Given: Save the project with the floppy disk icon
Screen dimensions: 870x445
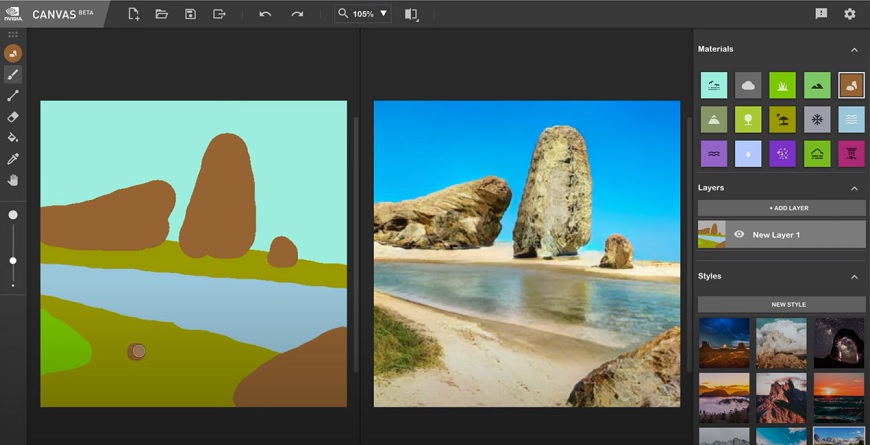Looking at the screenshot, I should point(190,14).
